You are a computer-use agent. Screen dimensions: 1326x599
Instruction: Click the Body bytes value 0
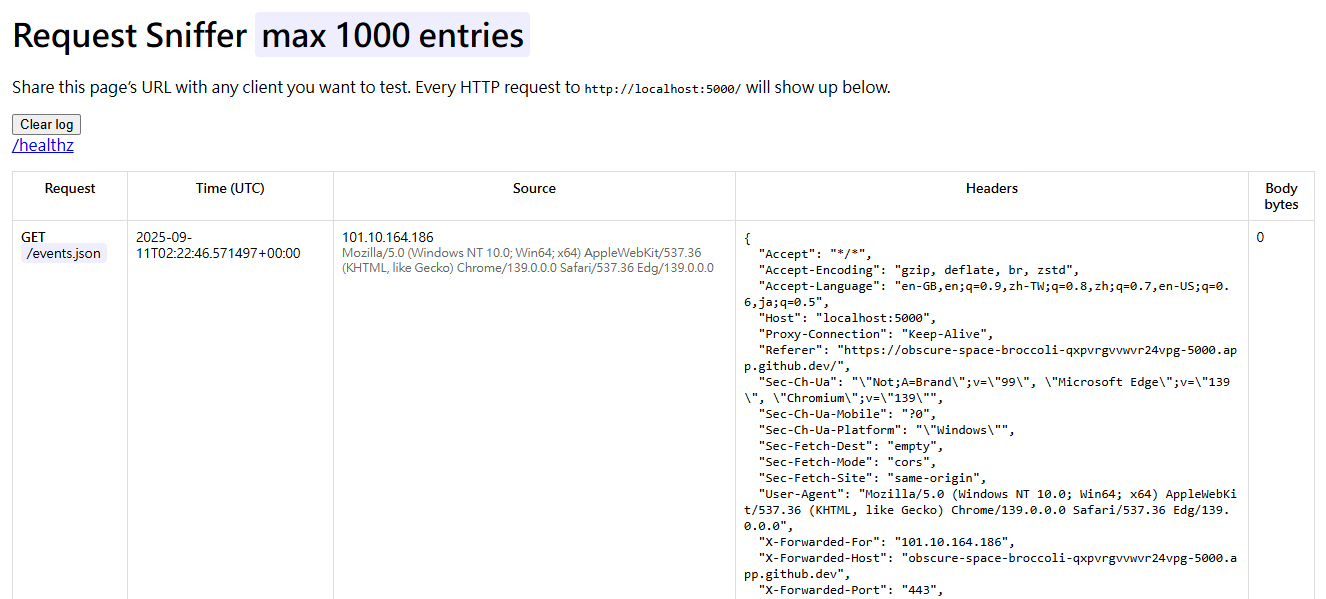1260,237
